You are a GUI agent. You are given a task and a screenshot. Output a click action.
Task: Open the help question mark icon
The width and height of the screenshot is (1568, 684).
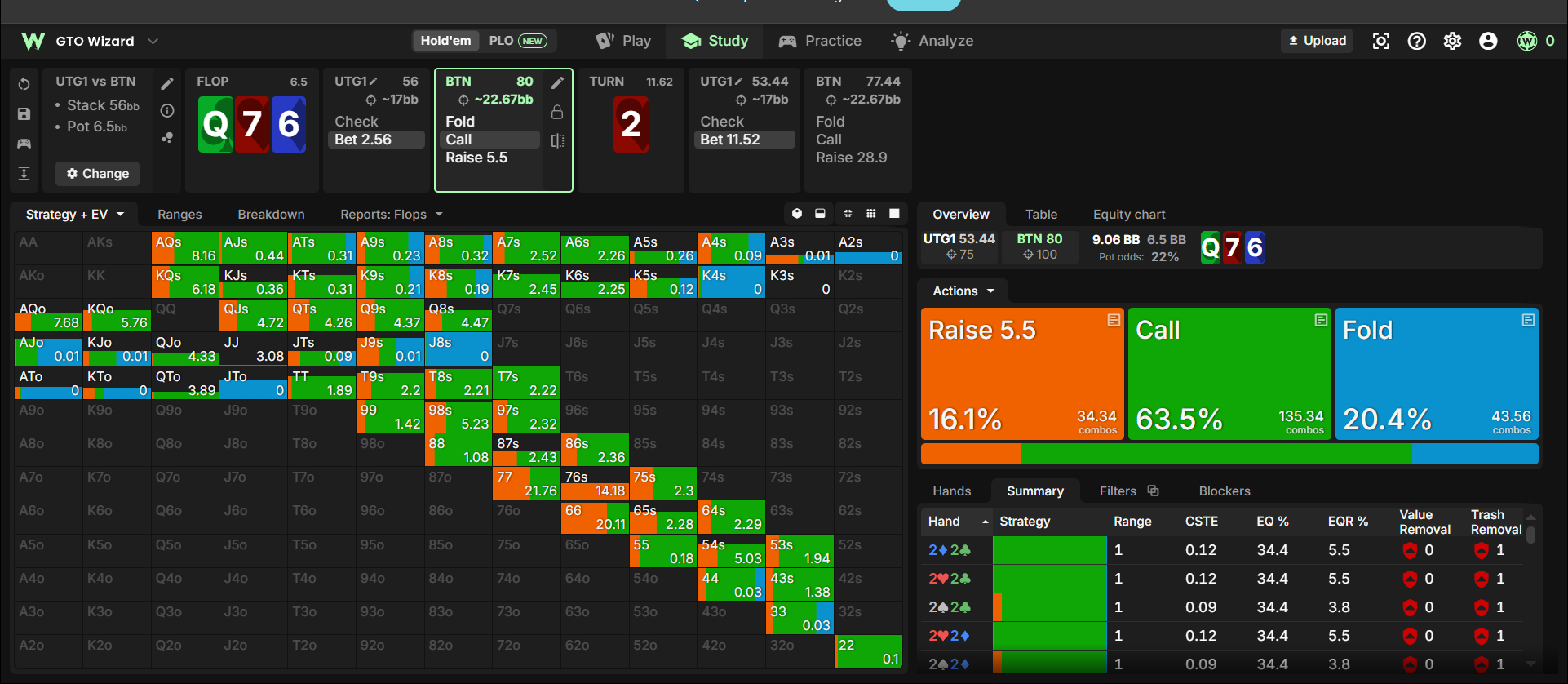point(1417,41)
